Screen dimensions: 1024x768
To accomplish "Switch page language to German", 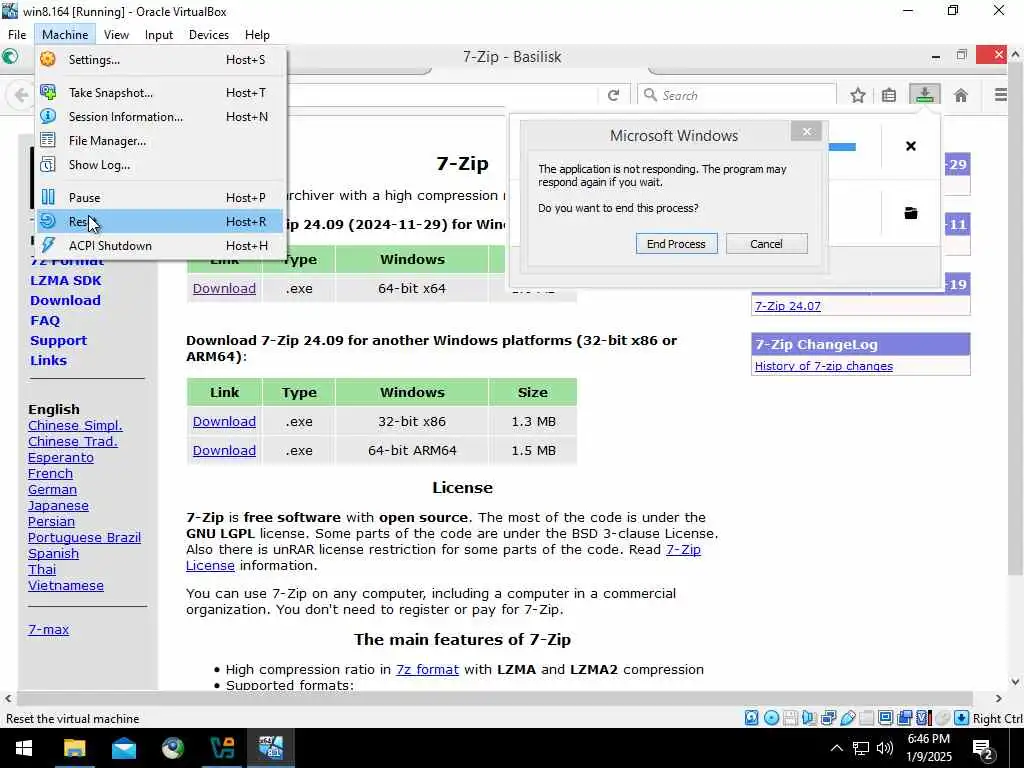I will tap(52, 489).
